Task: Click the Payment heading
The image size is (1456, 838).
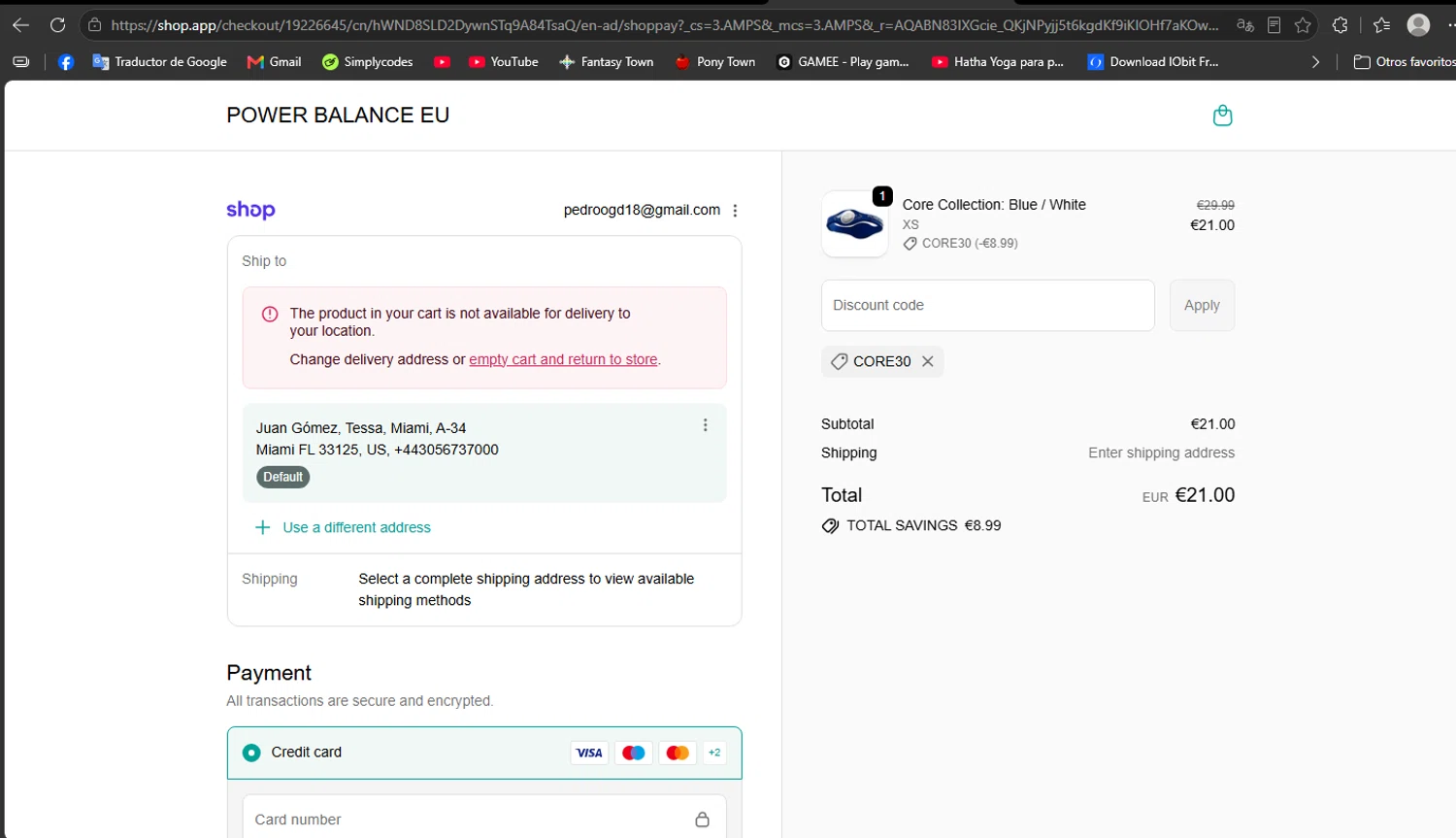Action: point(269,673)
